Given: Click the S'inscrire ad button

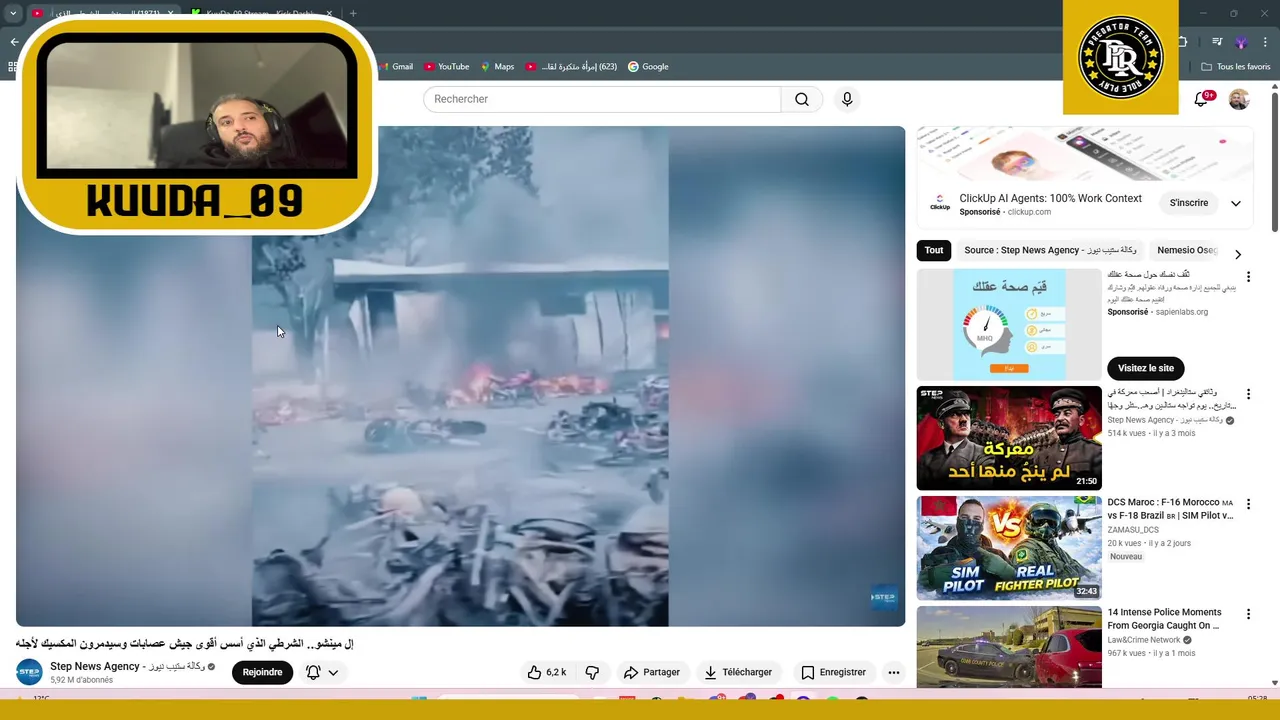Looking at the screenshot, I should click(1189, 203).
